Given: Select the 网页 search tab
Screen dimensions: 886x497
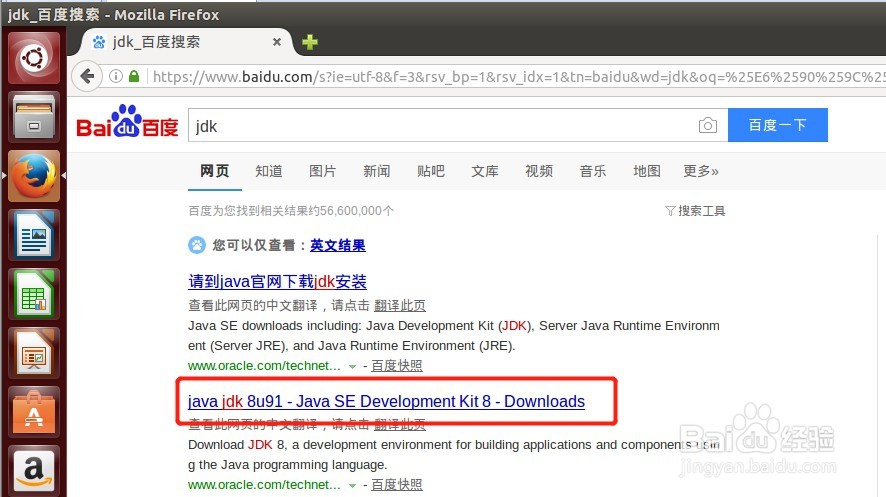Looking at the screenshot, I should point(215,171).
